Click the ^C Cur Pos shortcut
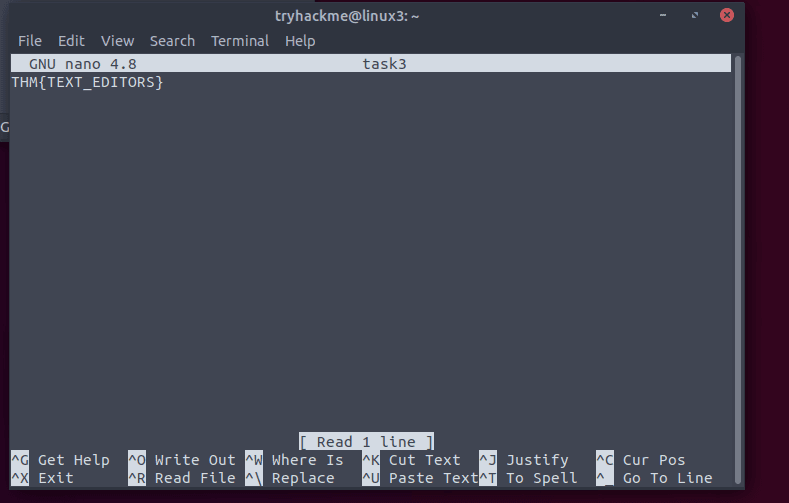This screenshot has width=789, height=503. (641, 460)
